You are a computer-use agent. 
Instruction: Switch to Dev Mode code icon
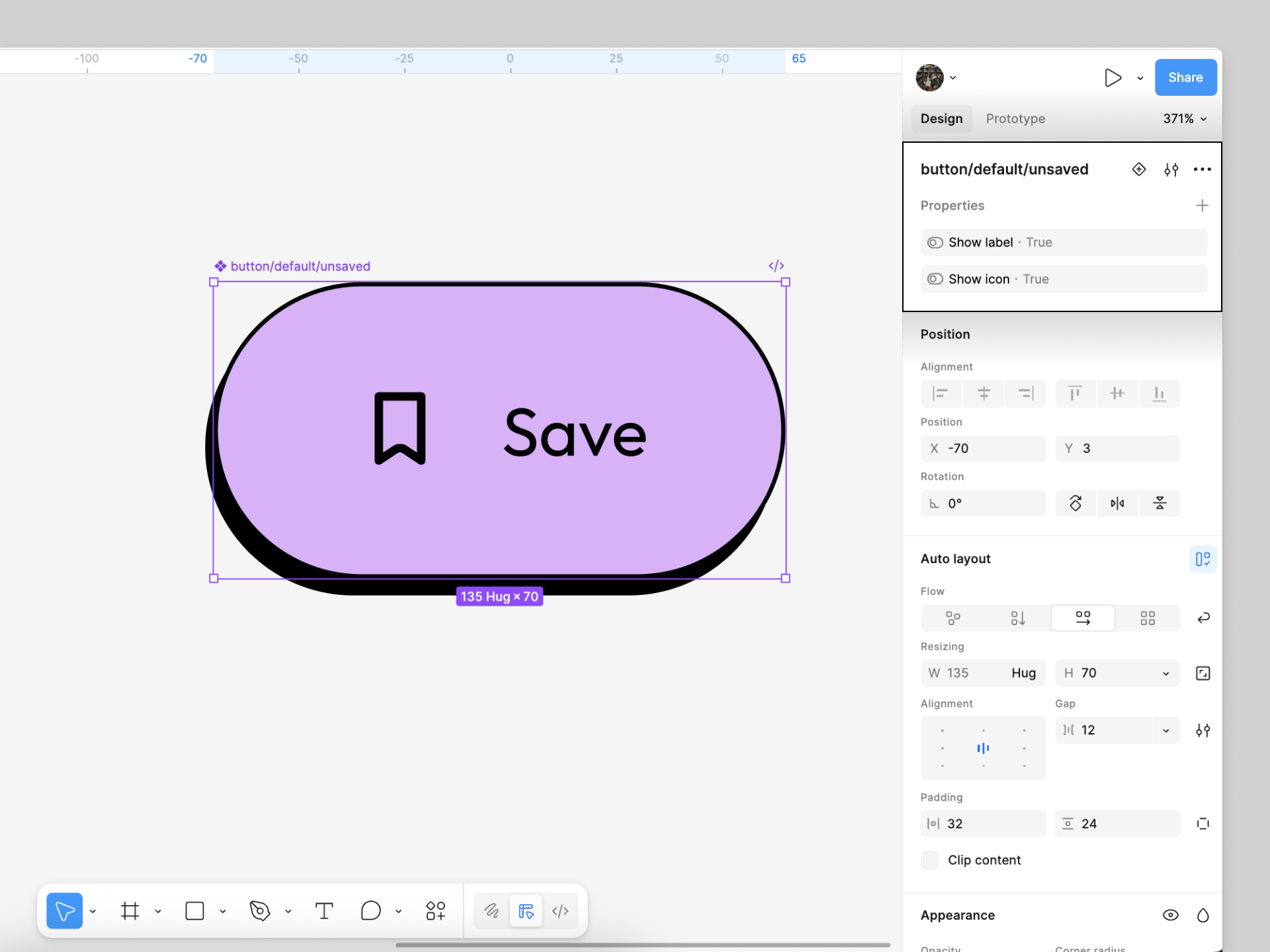(x=560, y=911)
